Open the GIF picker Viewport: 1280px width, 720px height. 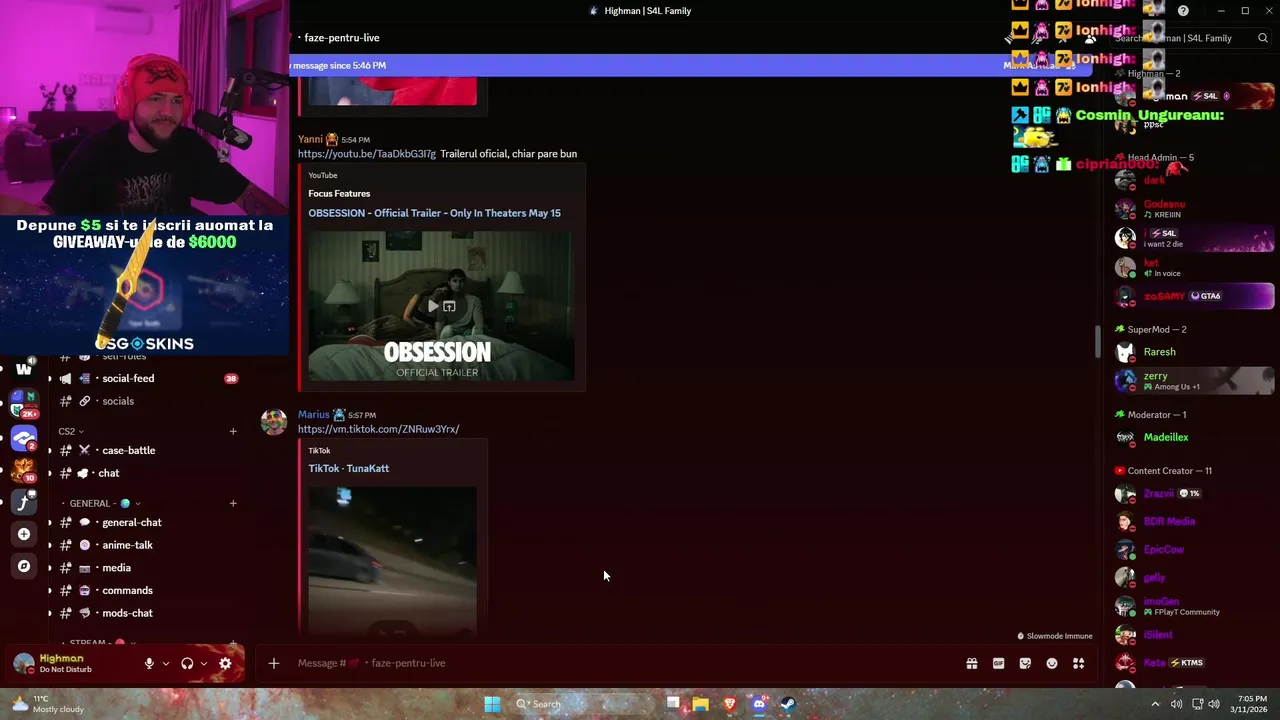tap(998, 663)
